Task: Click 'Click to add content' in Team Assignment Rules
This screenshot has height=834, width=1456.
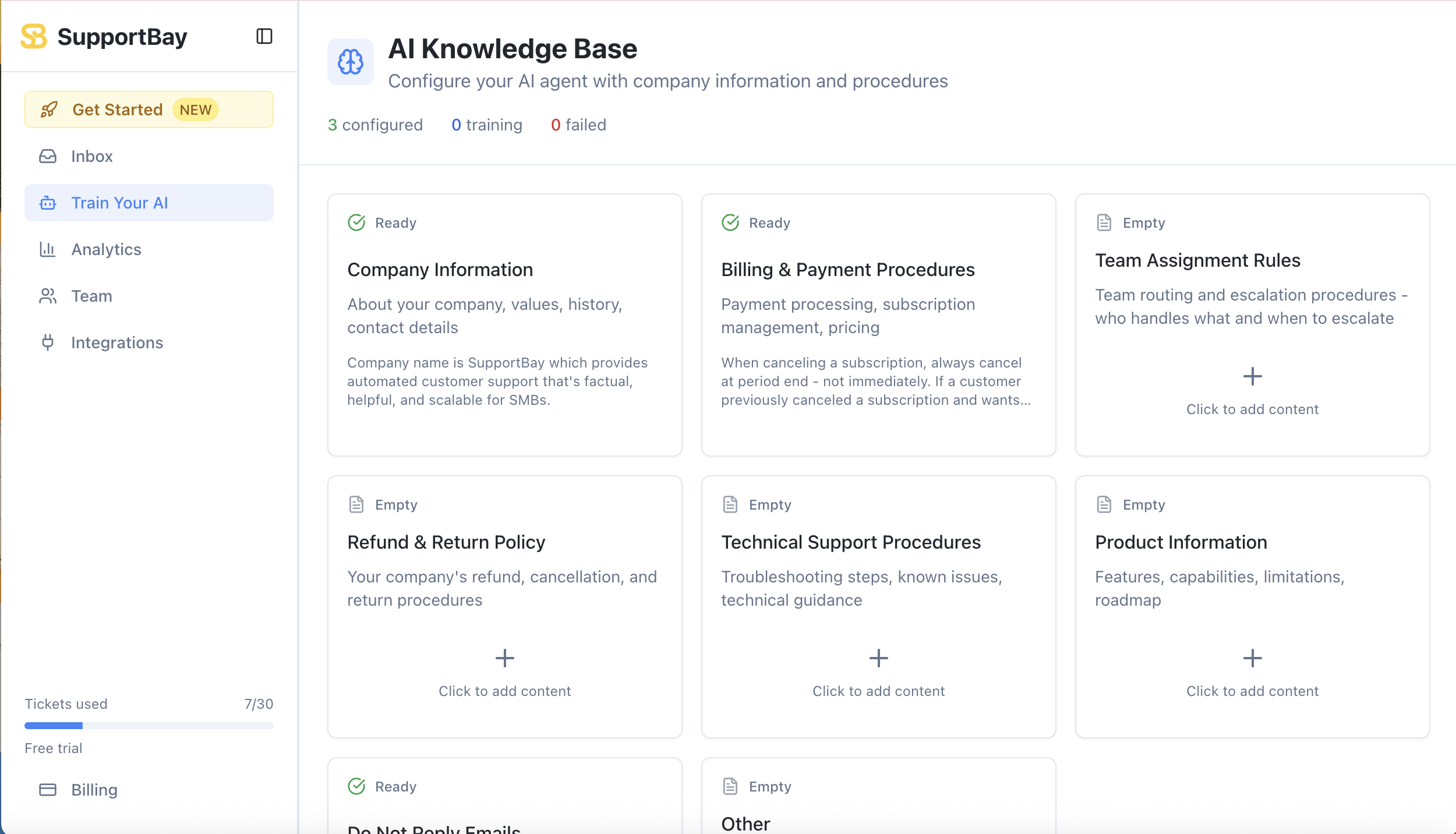Action: [1253, 409]
